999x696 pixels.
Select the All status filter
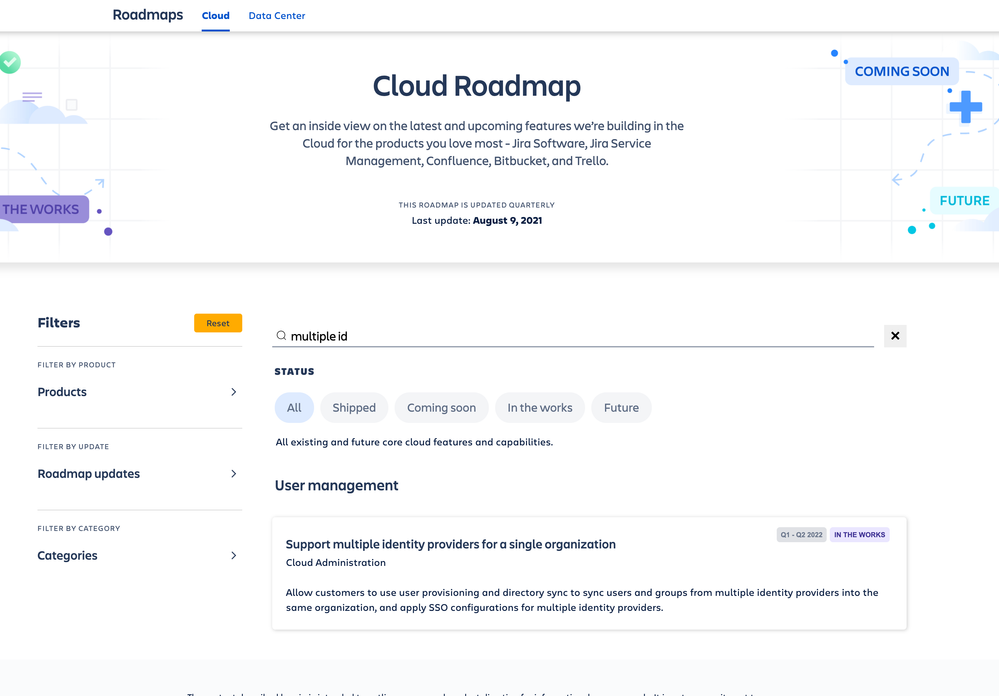[294, 408]
